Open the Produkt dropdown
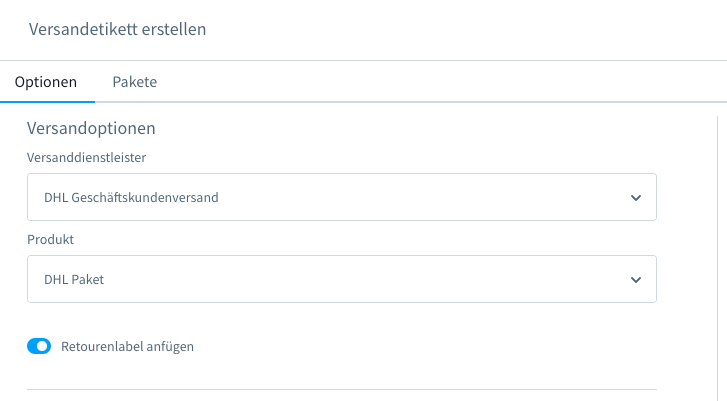The width and height of the screenshot is (727, 401). (341, 279)
